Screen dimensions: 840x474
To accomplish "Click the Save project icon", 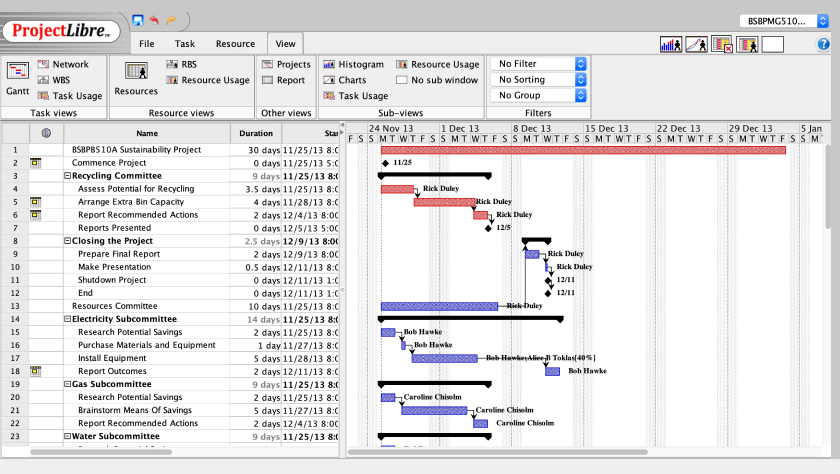I will (x=137, y=20).
